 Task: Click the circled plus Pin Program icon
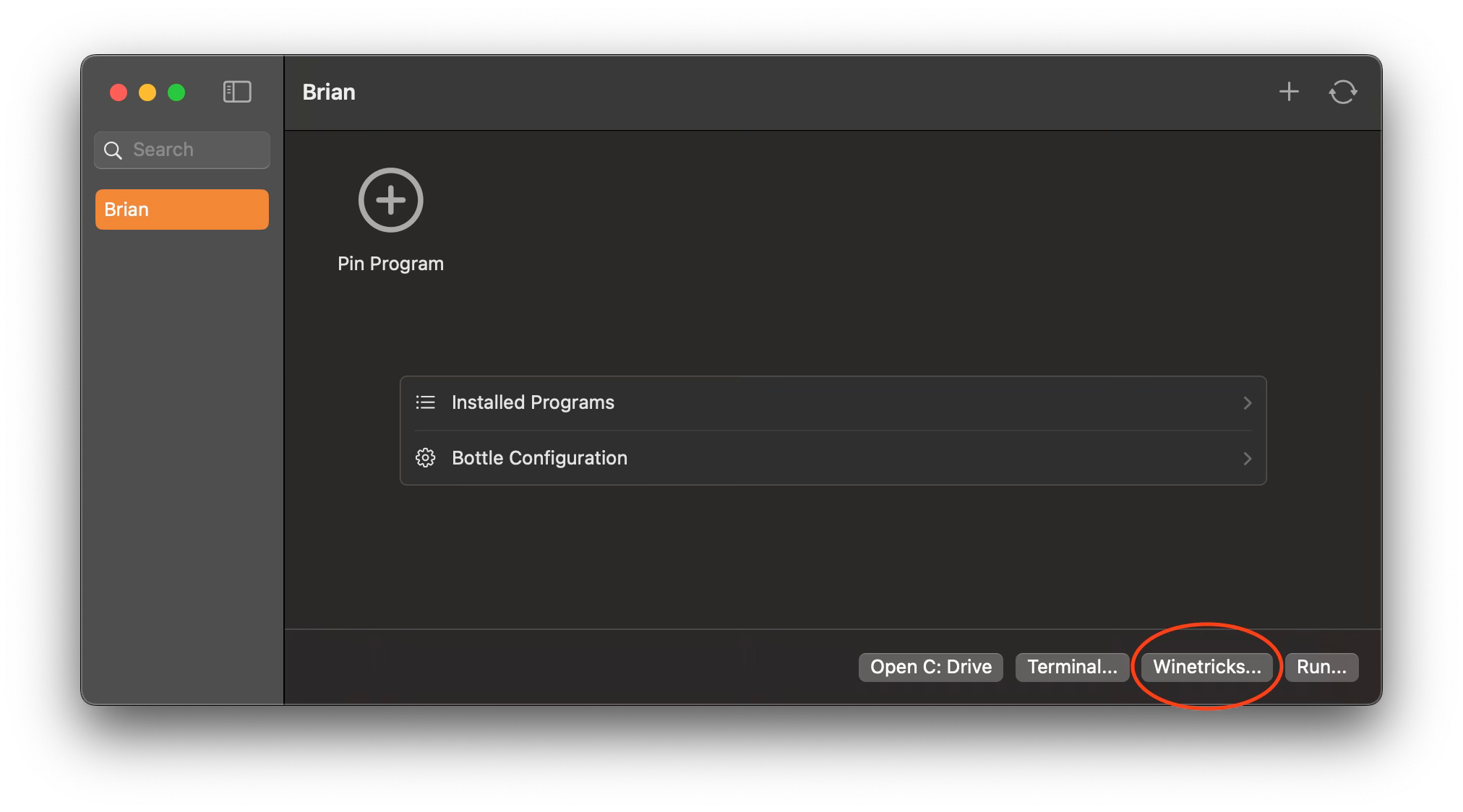tap(390, 200)
